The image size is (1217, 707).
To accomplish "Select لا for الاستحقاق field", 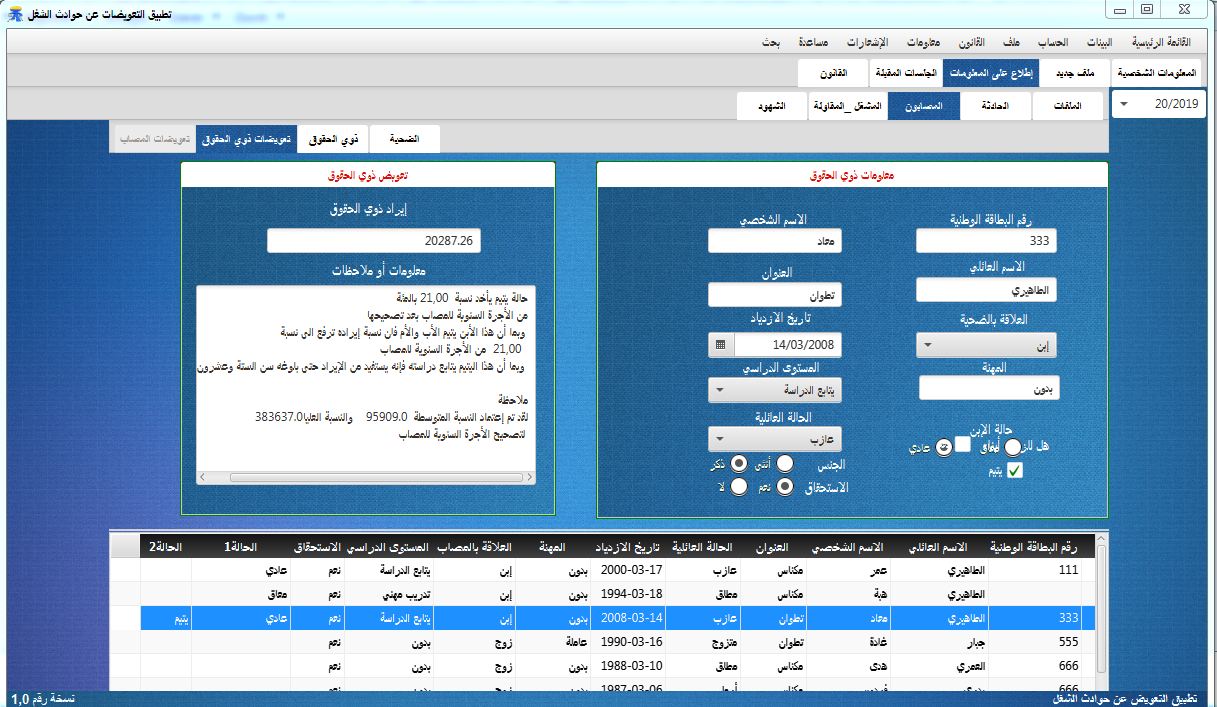I will pyautogui.click(x=739, y=487).
